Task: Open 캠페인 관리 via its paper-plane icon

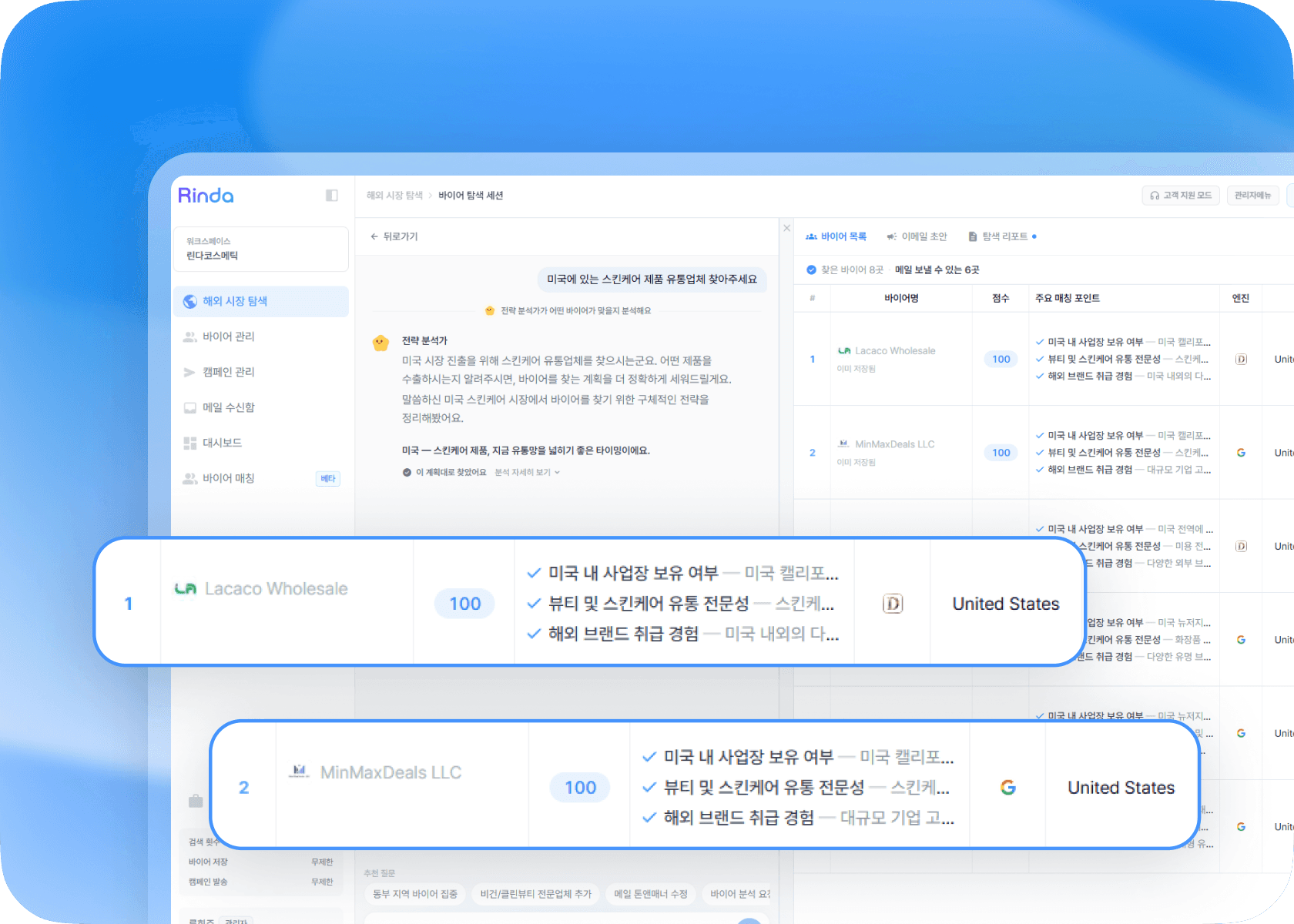Action: (189, 372)
